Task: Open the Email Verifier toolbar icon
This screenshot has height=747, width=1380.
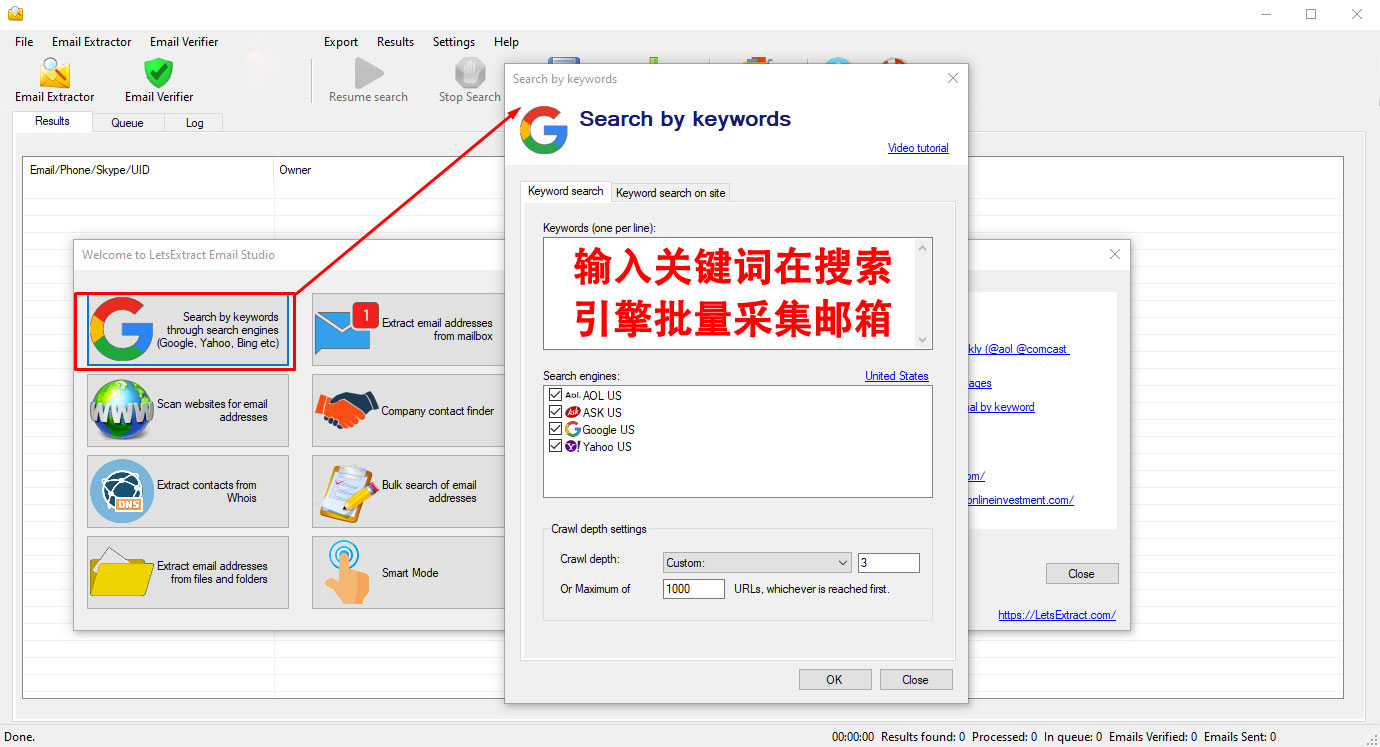Action: 159,80
